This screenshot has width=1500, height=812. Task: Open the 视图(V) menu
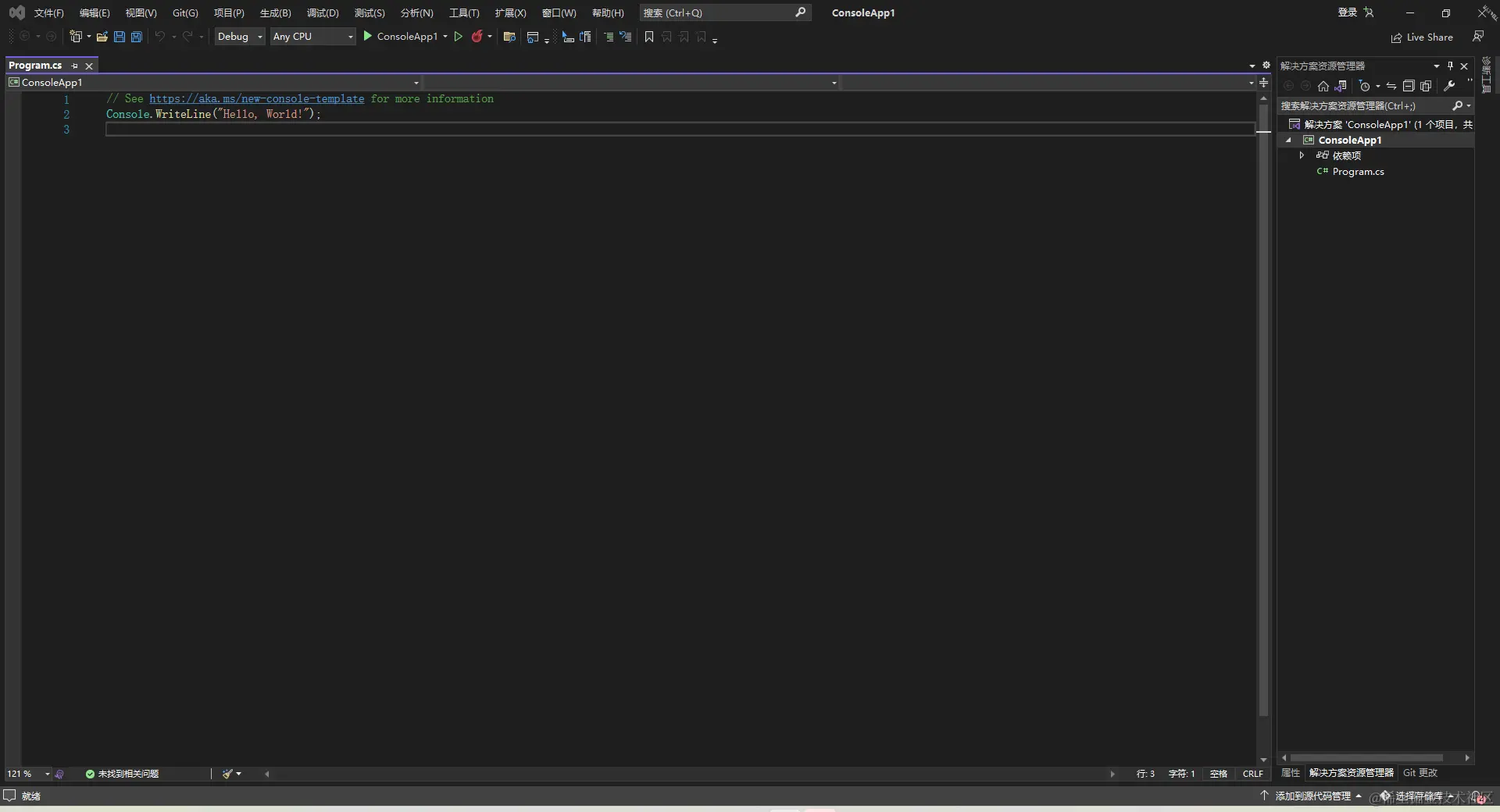141,12
